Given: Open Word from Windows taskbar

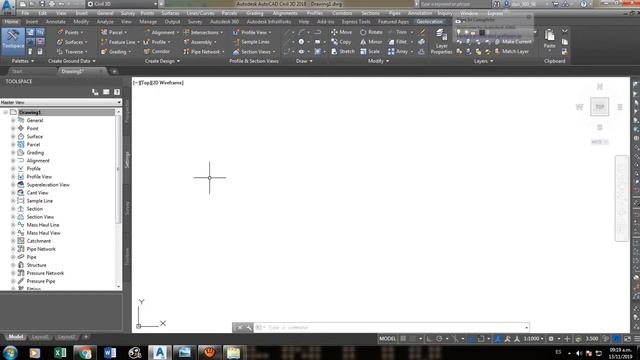Looking at the screenshot, I should click(x=110, y=352).
